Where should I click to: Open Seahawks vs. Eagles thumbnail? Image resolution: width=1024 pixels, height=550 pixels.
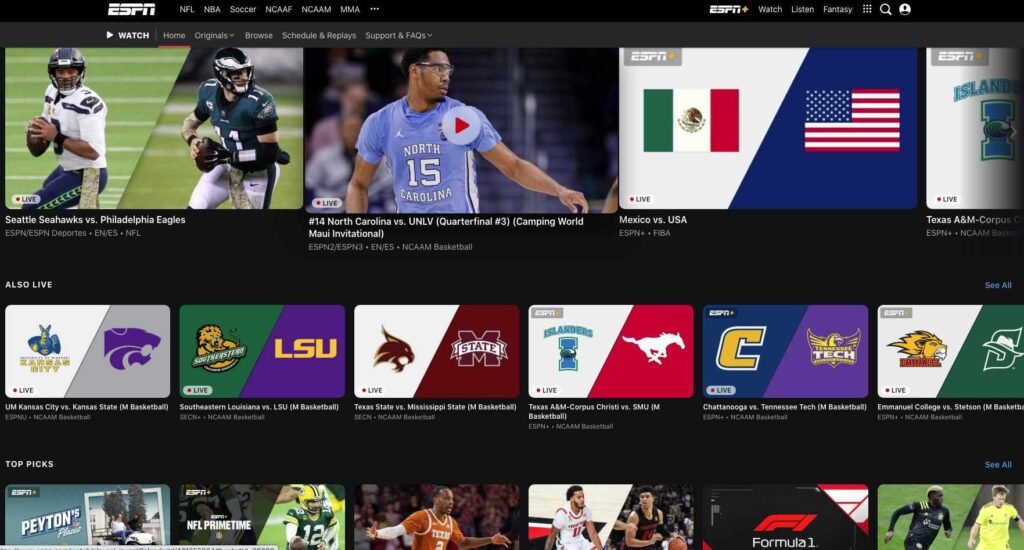[x=154, y=128]
